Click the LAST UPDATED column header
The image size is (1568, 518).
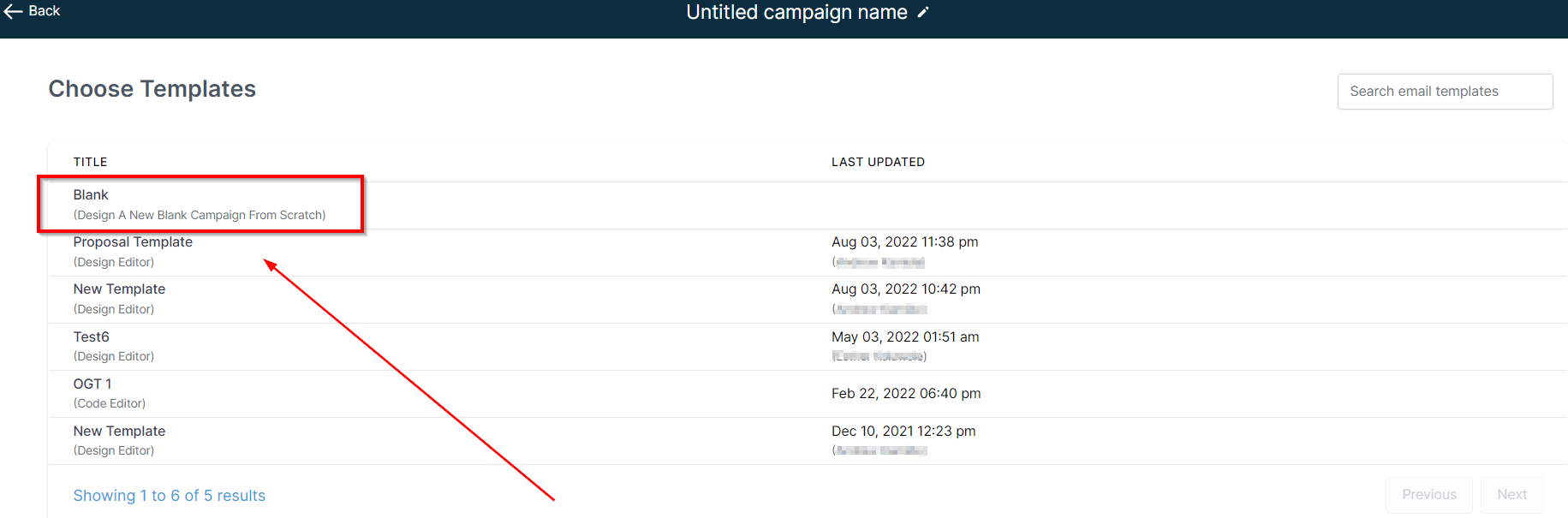coord(878,162)
